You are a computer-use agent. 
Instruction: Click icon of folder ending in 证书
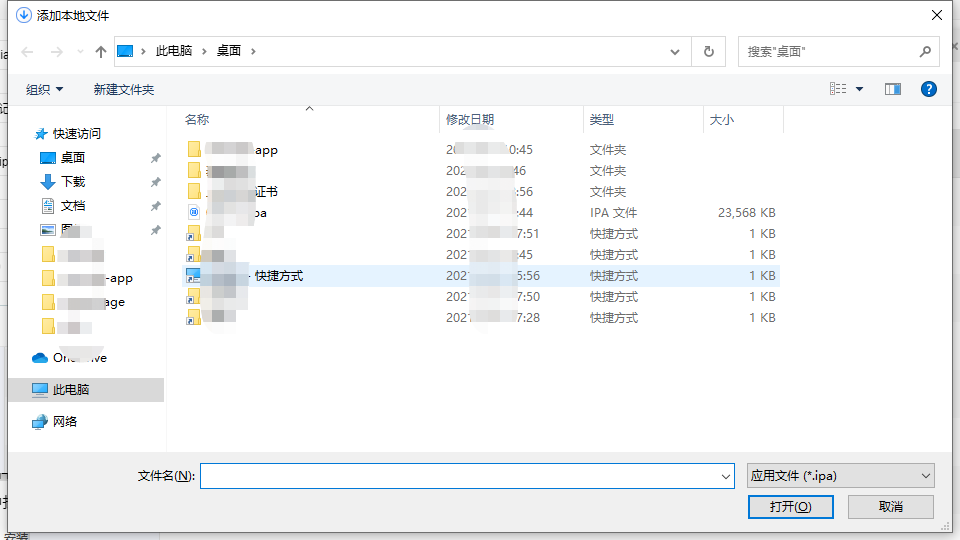point(193,191)
